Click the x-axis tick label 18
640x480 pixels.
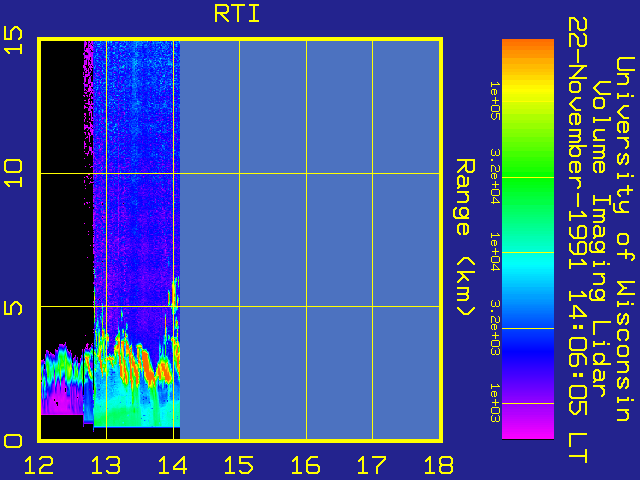439,465
